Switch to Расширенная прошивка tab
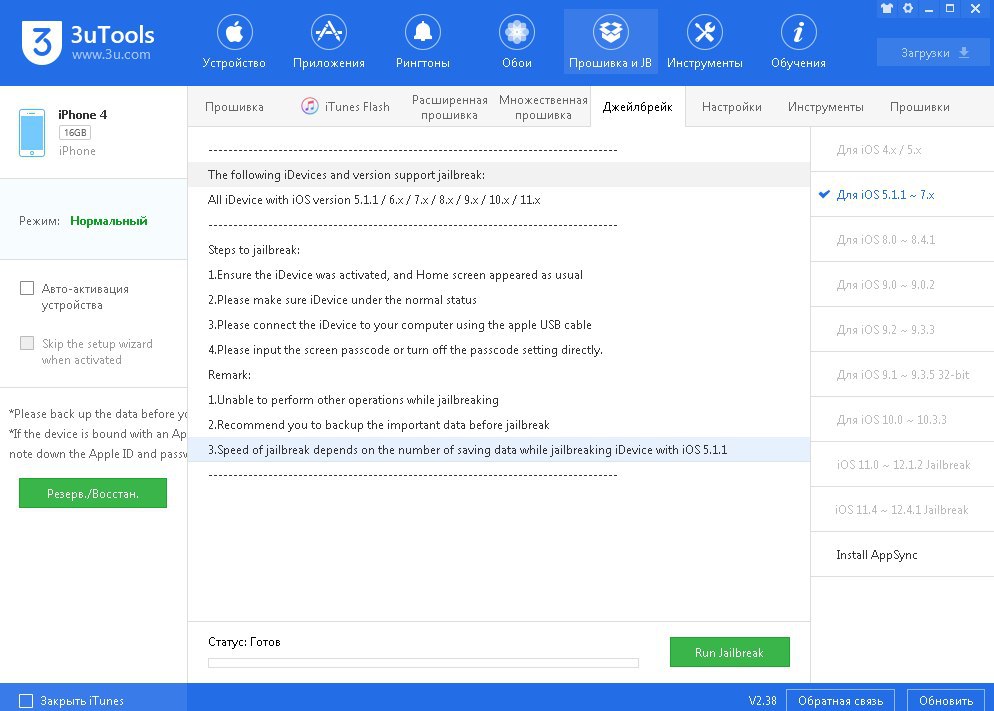 pyautogui.click(x=449, y=107)
